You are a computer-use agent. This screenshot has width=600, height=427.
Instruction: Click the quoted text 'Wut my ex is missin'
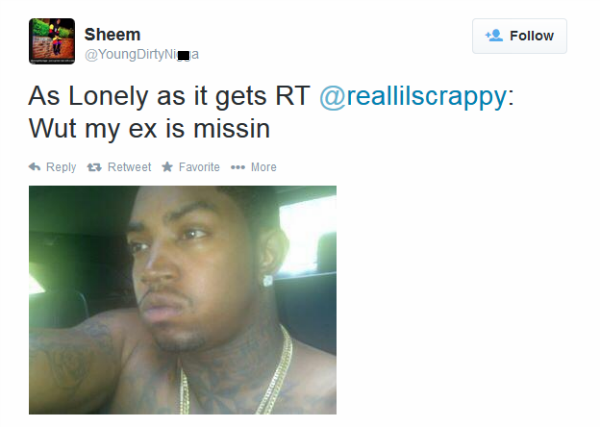(x=150, y=129)
